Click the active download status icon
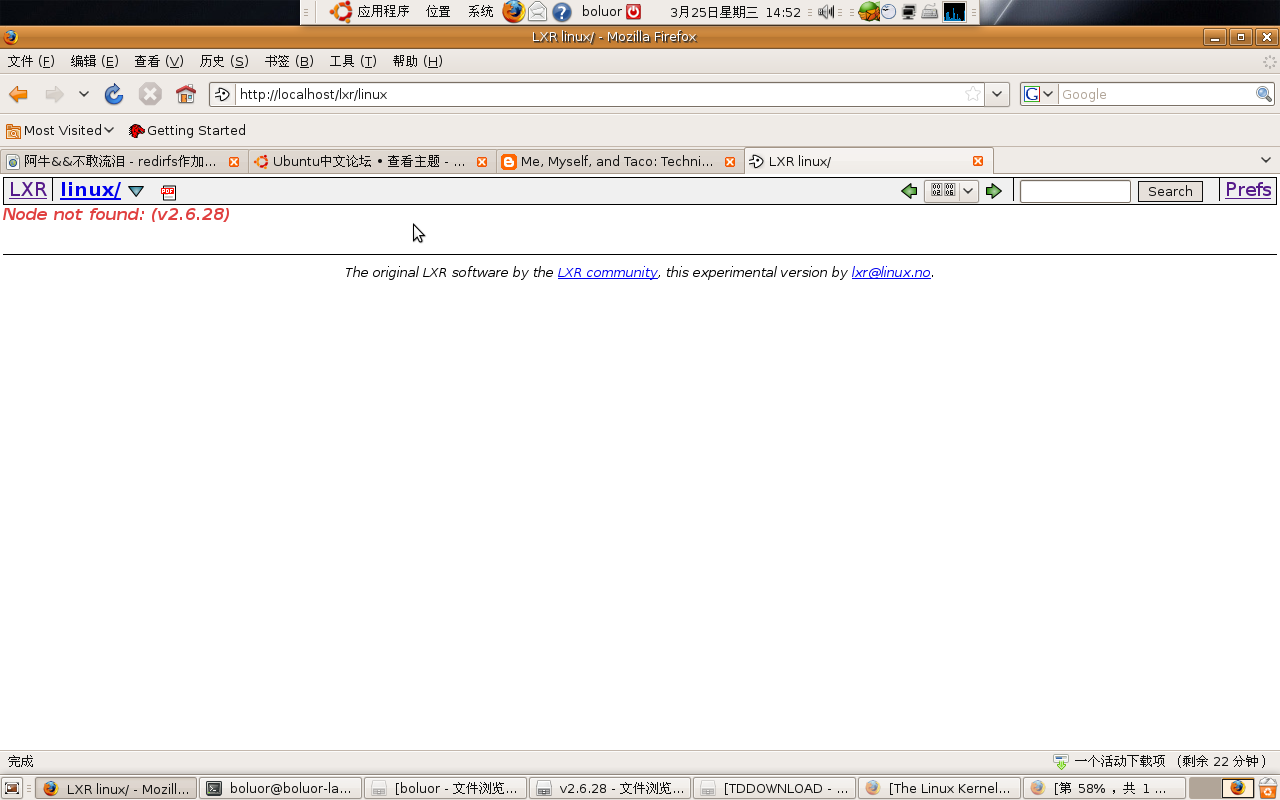 tap(1060, 761)
